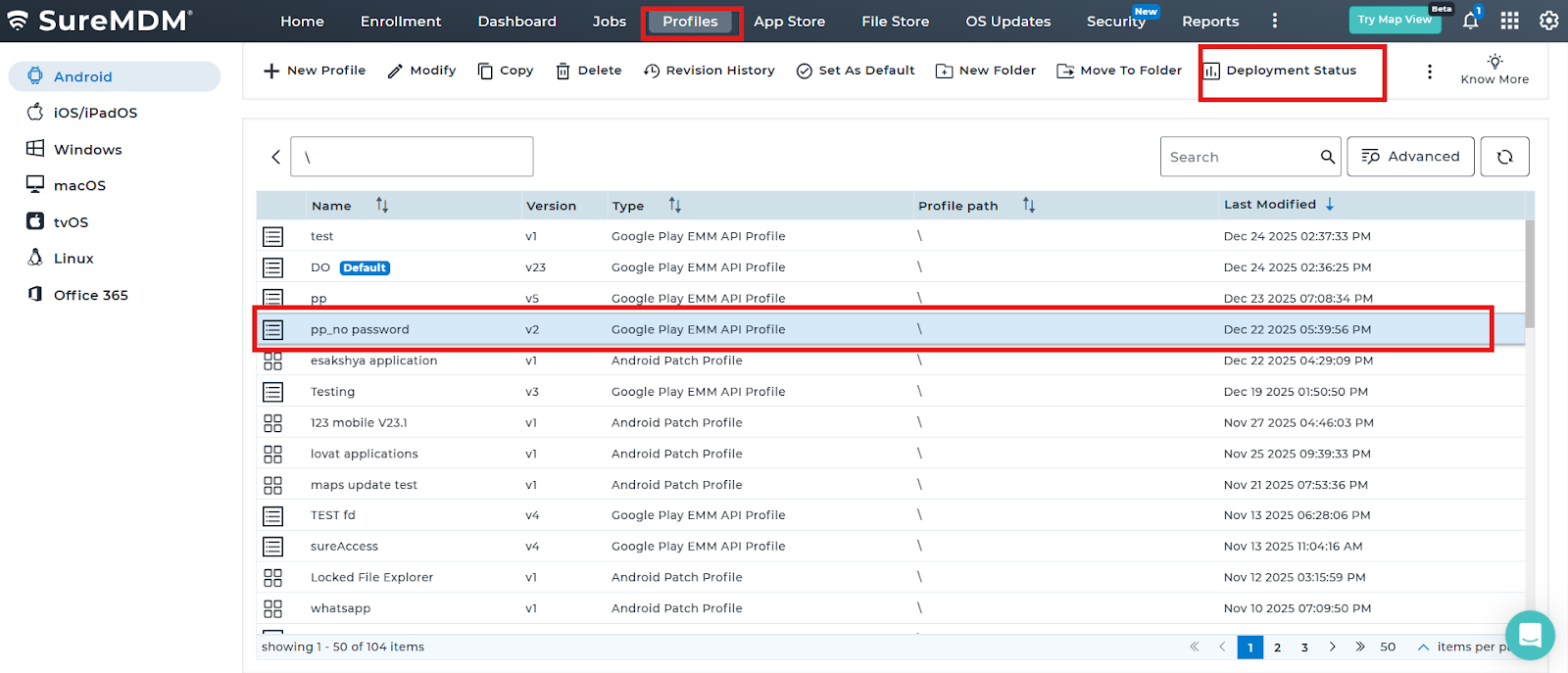Expand the top navigation three-dot menu
Image resolution: width=1568 pixels, height=673 pixels.
tap(1274, 21)
